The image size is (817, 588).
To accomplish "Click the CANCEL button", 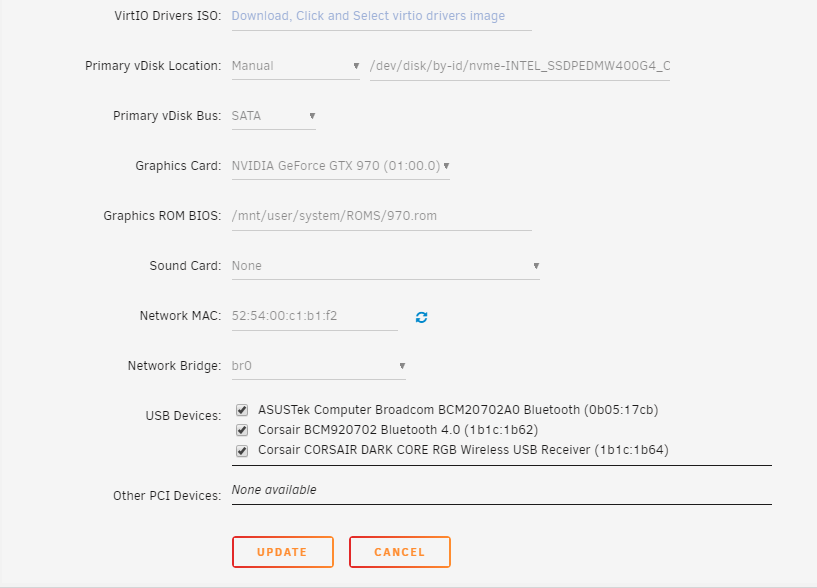I will pyautogui.click(x=400, y=552).
